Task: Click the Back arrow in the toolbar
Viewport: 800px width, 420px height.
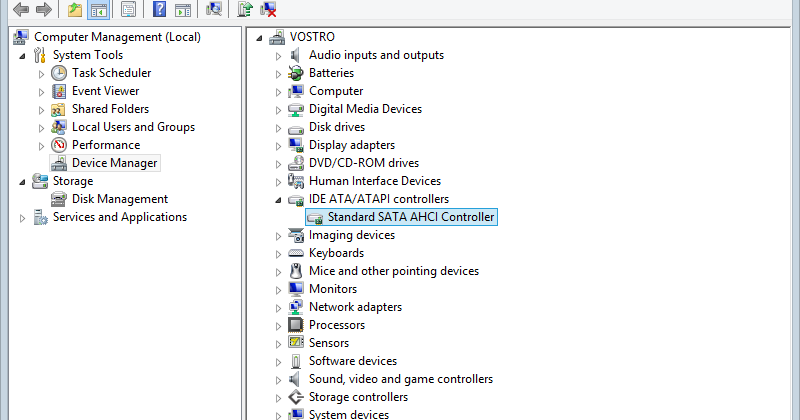Action: (21, 9)
